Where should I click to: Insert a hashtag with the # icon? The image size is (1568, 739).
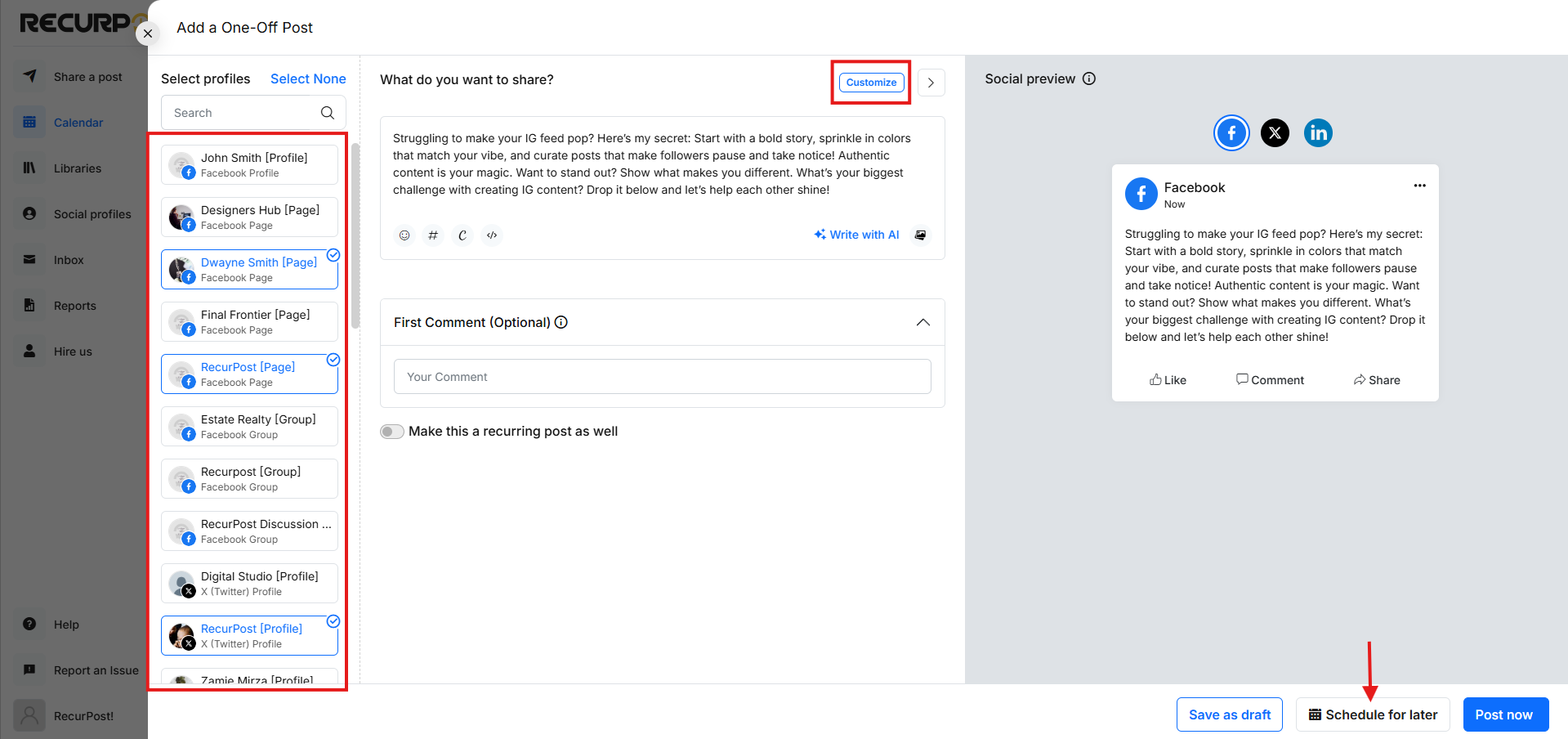pos(433,235)
